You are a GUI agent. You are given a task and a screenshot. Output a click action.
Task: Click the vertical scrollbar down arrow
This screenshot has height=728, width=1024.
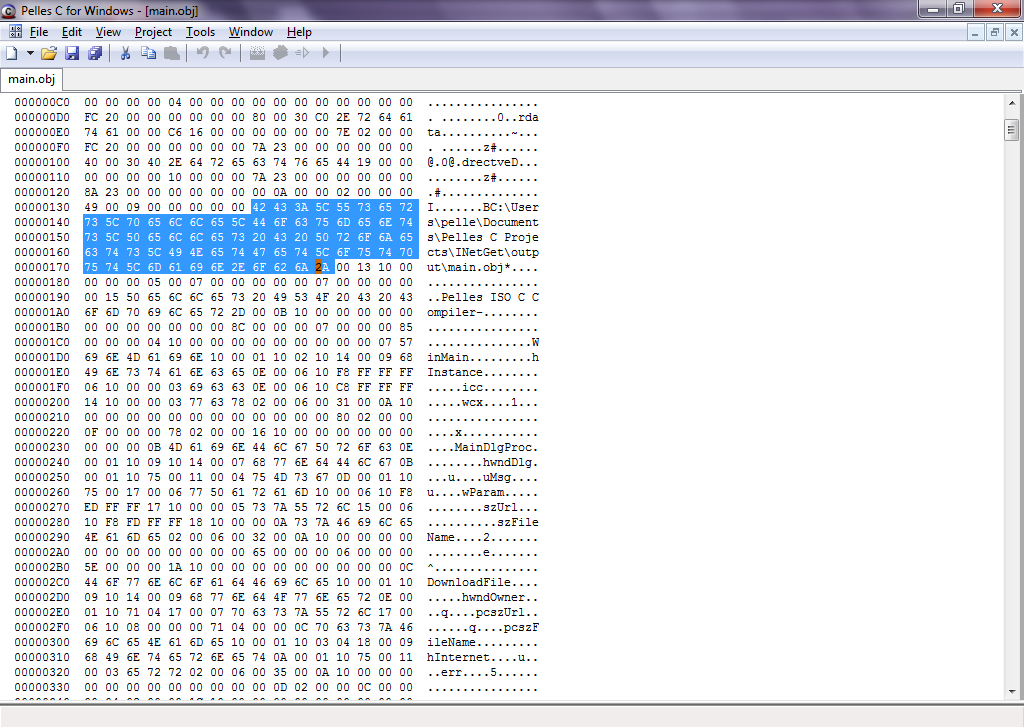point(1012,691)
